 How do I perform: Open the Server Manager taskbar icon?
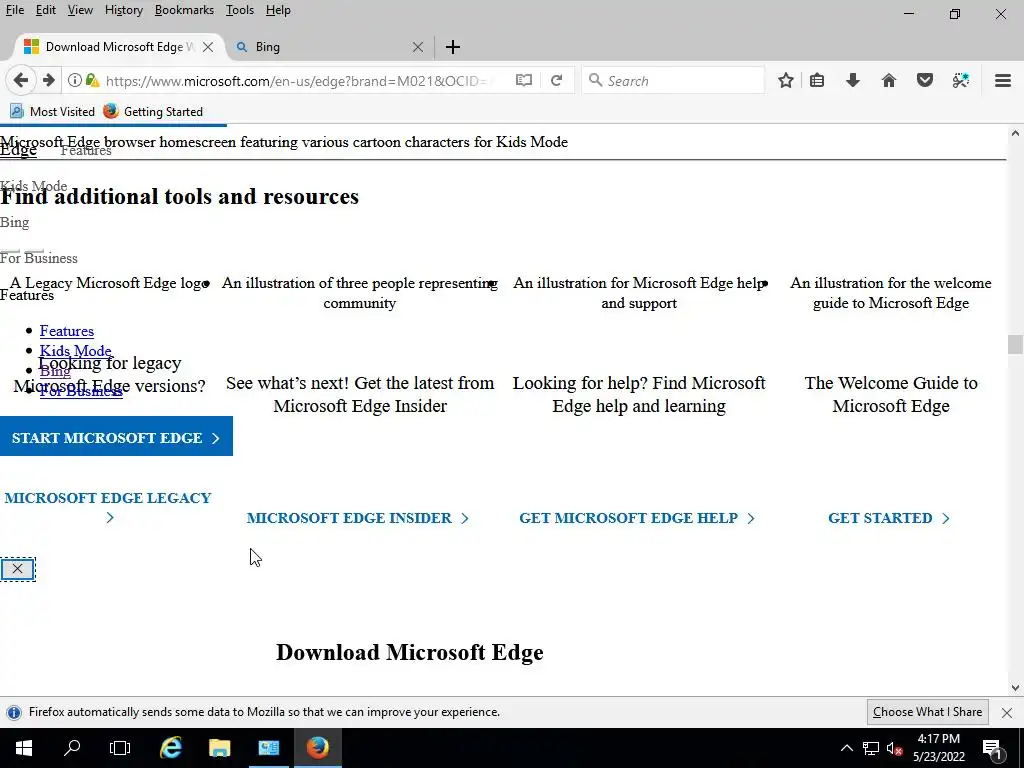[x=268, y=748]
